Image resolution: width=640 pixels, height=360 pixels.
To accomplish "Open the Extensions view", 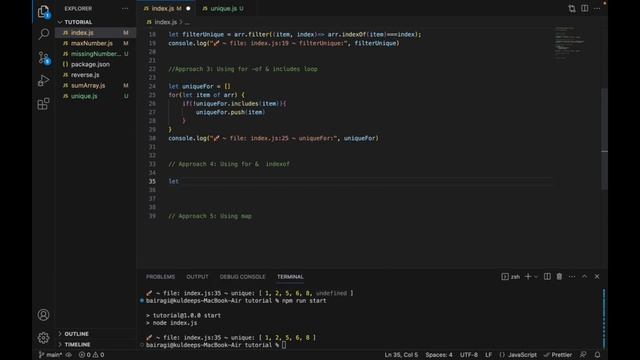I will (x=43, y=104).
